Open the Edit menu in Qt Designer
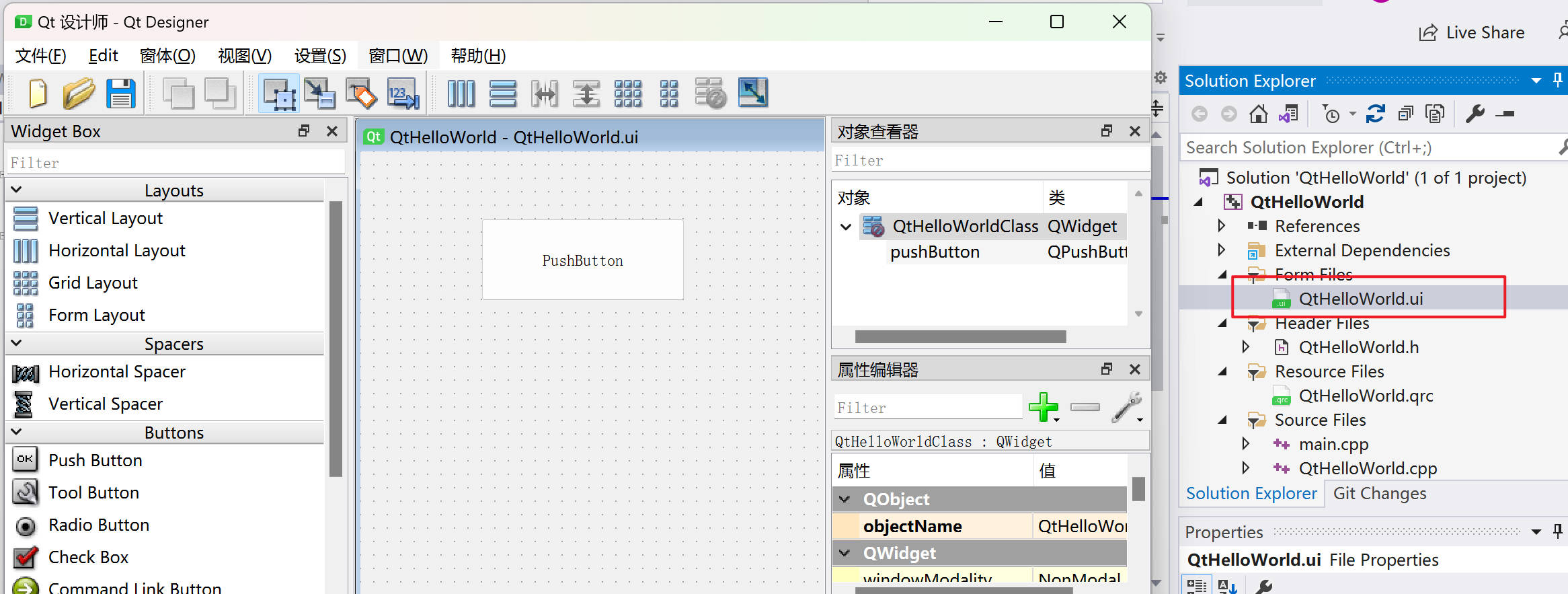The width and height of the screenshot is (1568, 594). point(103,55)
